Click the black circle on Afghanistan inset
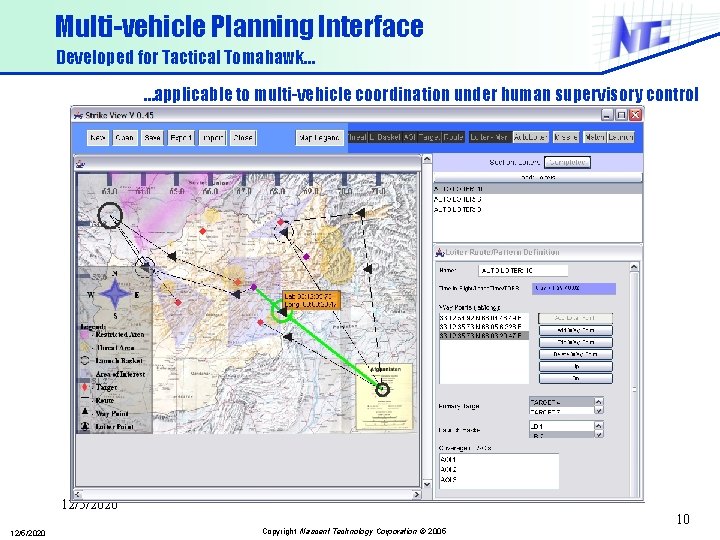Viewport: 720px width, 540px height. 382,390
